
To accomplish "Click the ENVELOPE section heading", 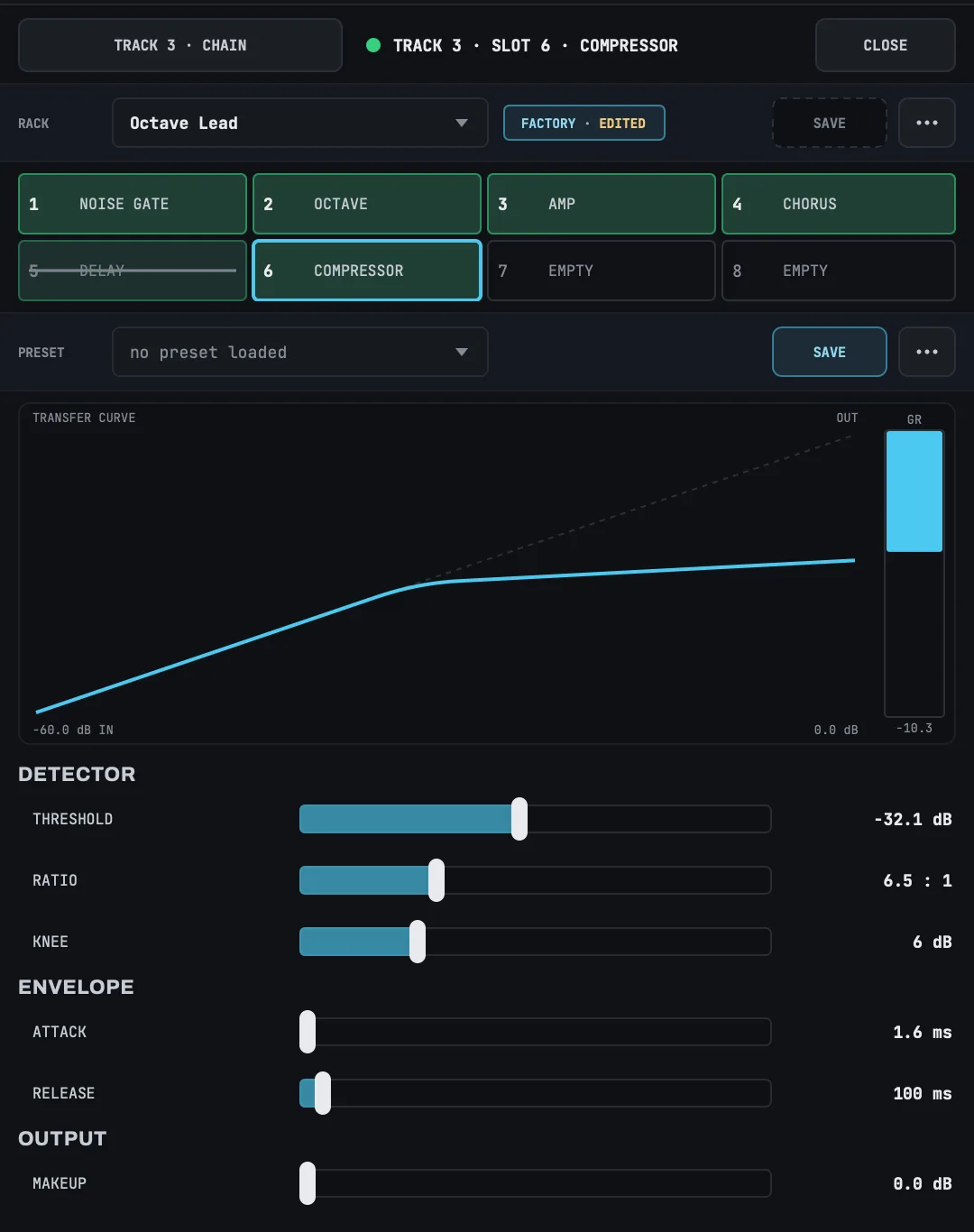I will (76, 987).
